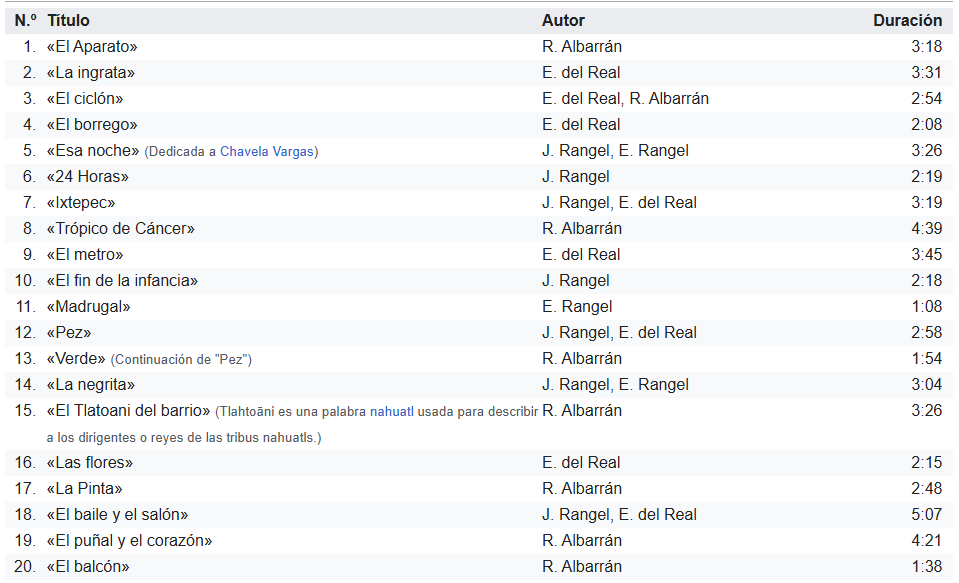Select the «El balcón» track title
Viewport: 959px width, 583px height.
coord(88,567)
